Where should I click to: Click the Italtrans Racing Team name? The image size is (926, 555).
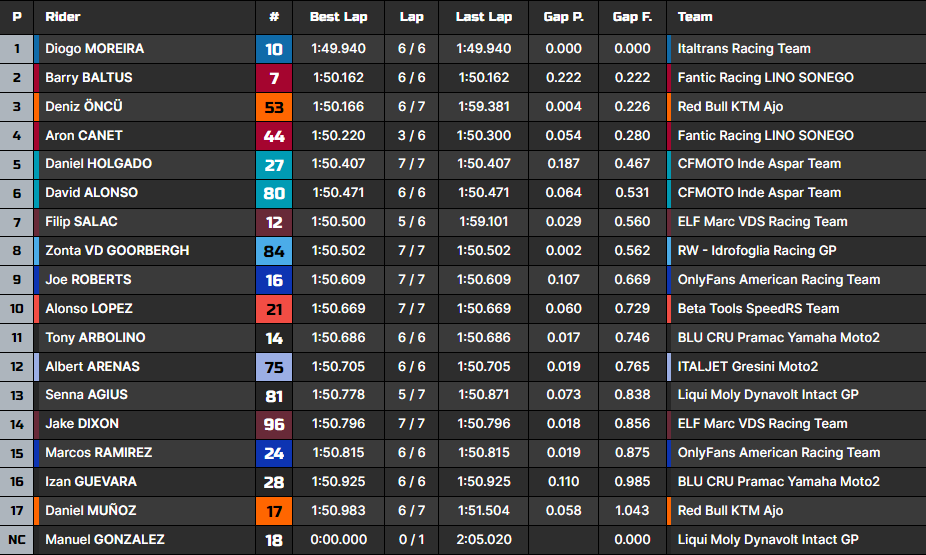pos(744,49)
